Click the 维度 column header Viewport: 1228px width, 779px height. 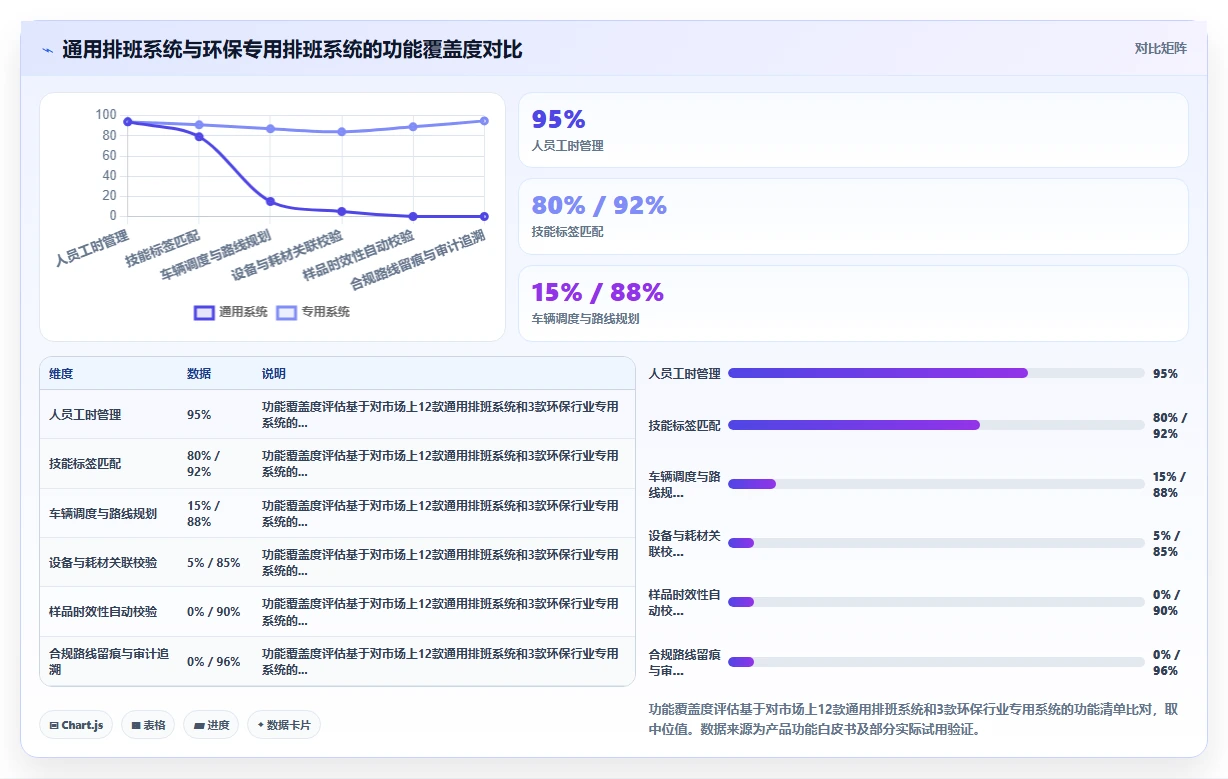coord(61,374)
